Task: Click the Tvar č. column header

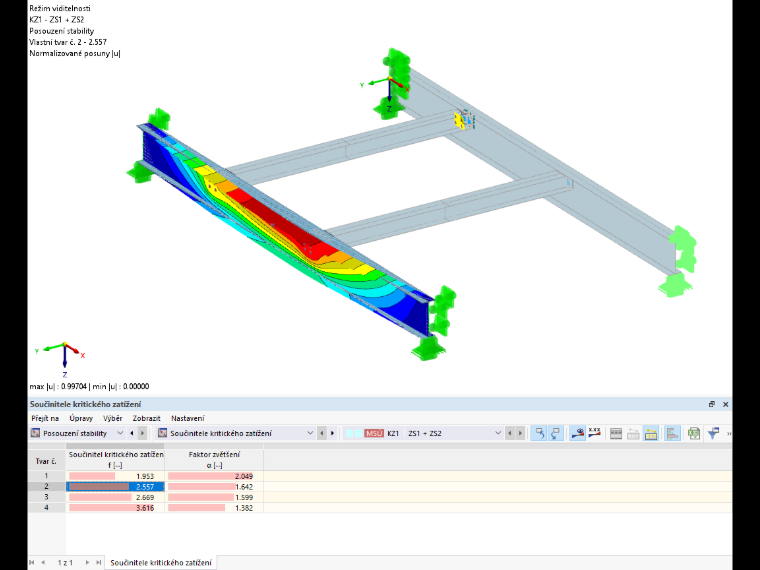Action: pyautogui.click(x=47, y=460)
